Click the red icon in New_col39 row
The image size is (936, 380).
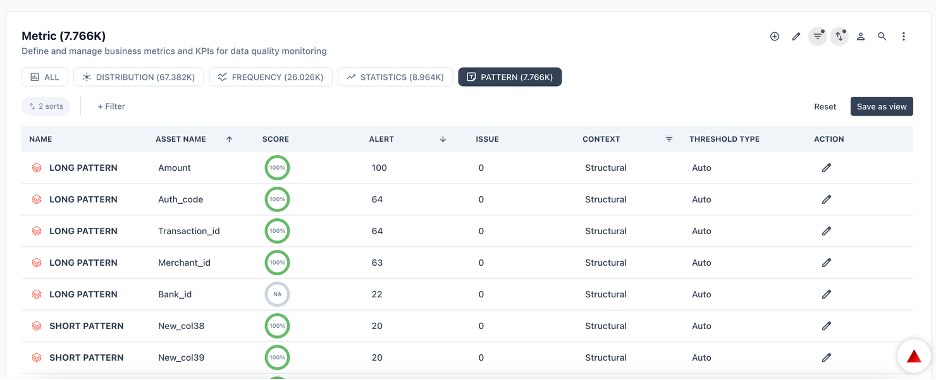click(x=36, y=357)
